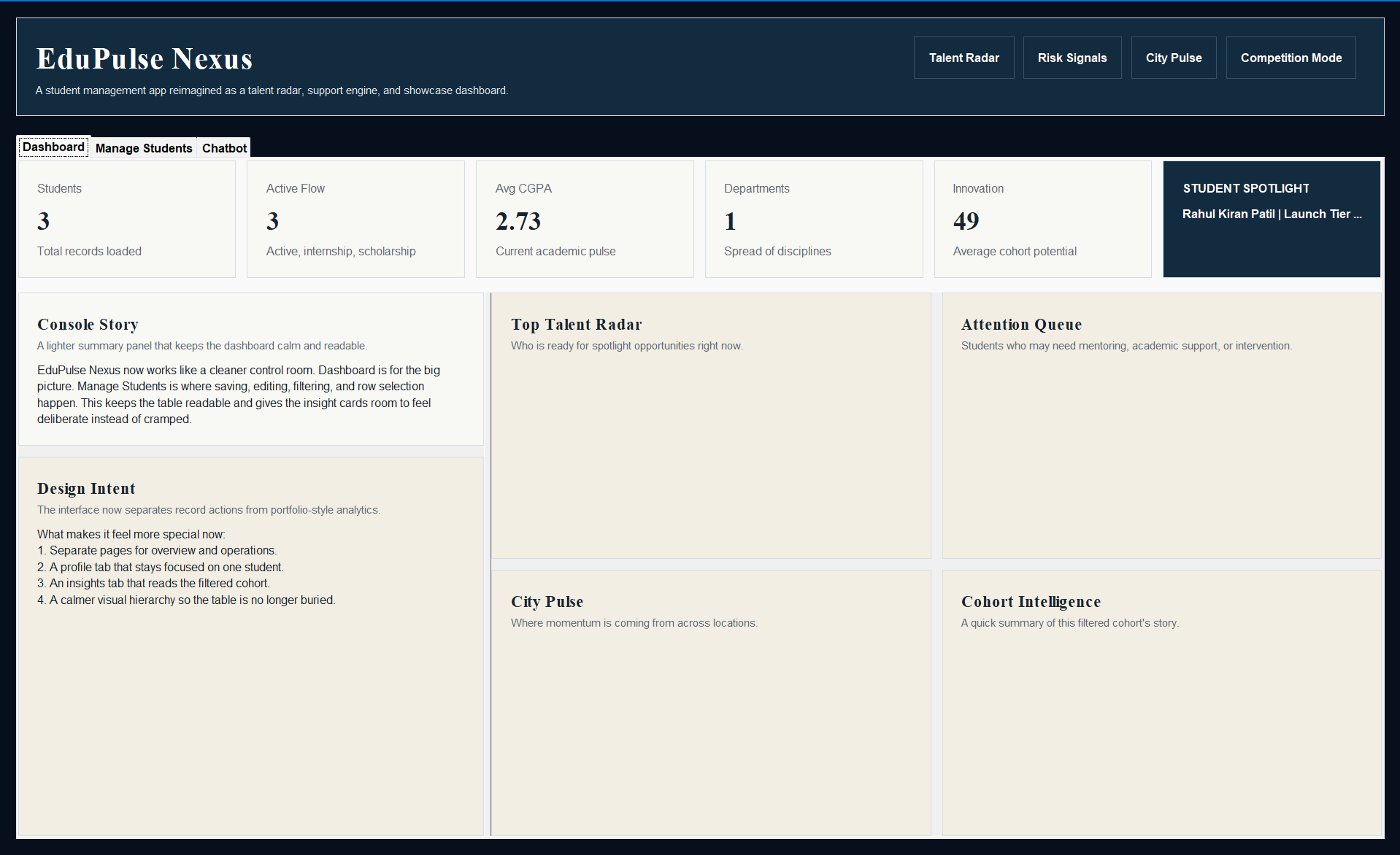Click the Departments stat card
The image size is (1400, 855).
pos(814,219)
